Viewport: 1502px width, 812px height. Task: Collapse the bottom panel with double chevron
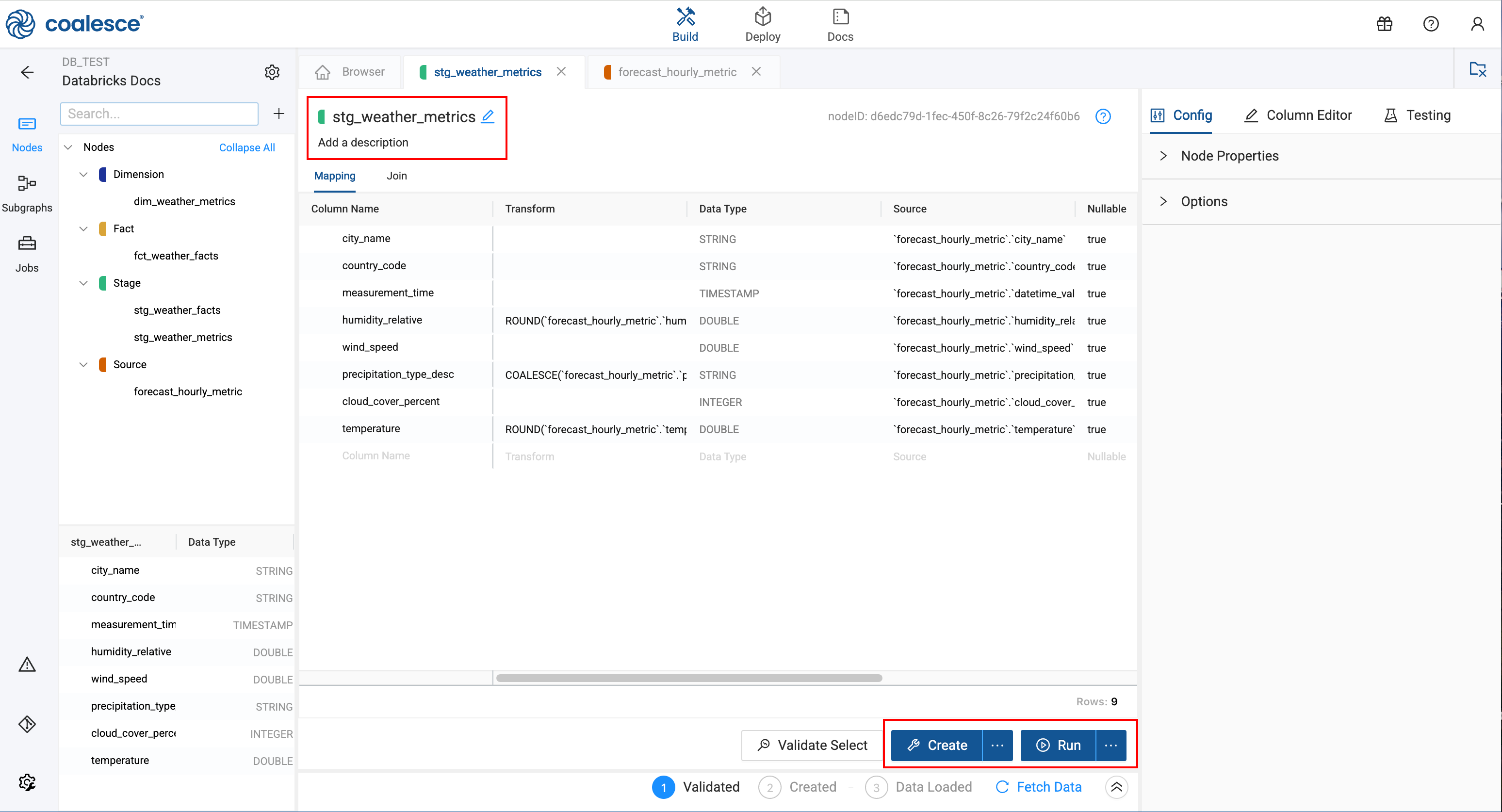coord(1117,787)
